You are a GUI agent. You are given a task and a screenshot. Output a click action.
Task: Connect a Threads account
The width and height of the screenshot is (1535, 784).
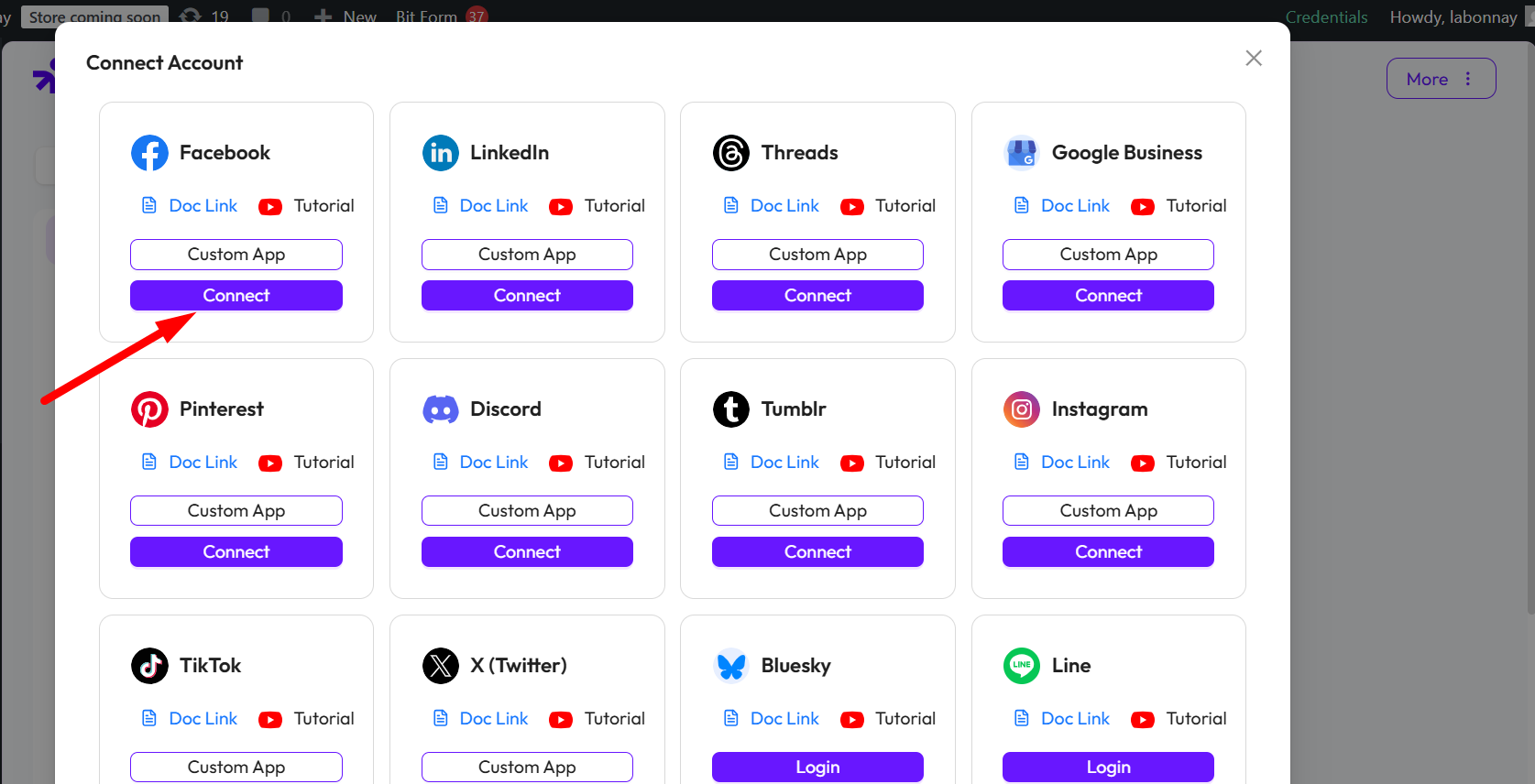click(x=817, y=296)
